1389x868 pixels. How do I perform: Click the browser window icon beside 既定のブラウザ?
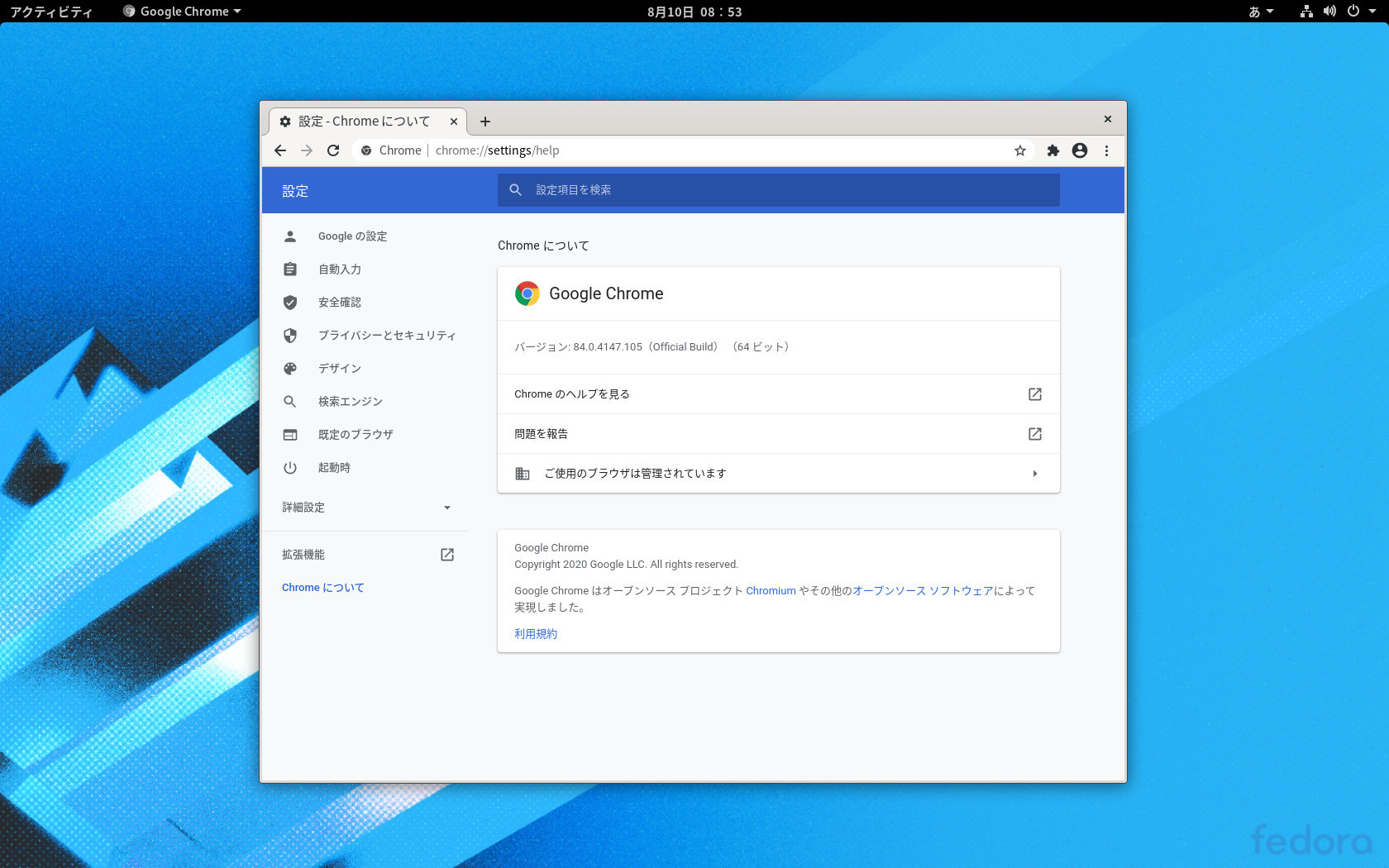click(290, 435)
